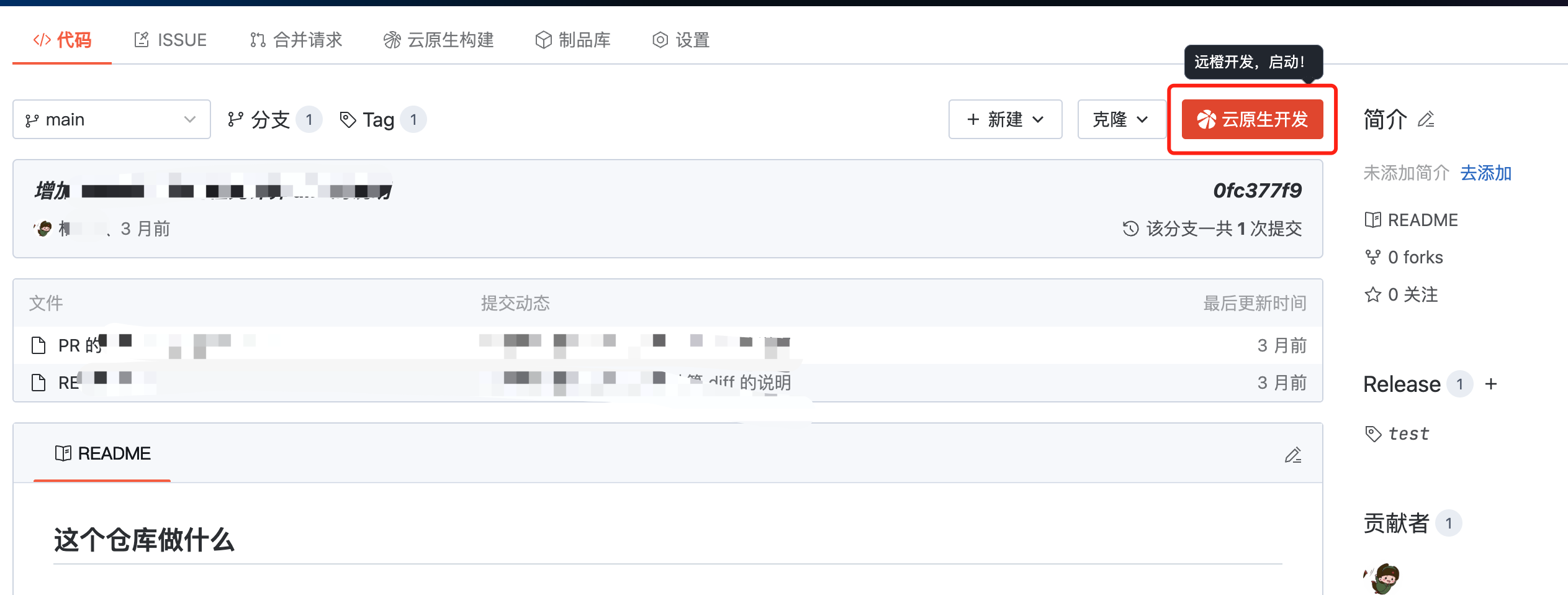This screenshot has height=595, width=1568.
Task: Go to 云原生构建 tab
Action: [438, 40]
